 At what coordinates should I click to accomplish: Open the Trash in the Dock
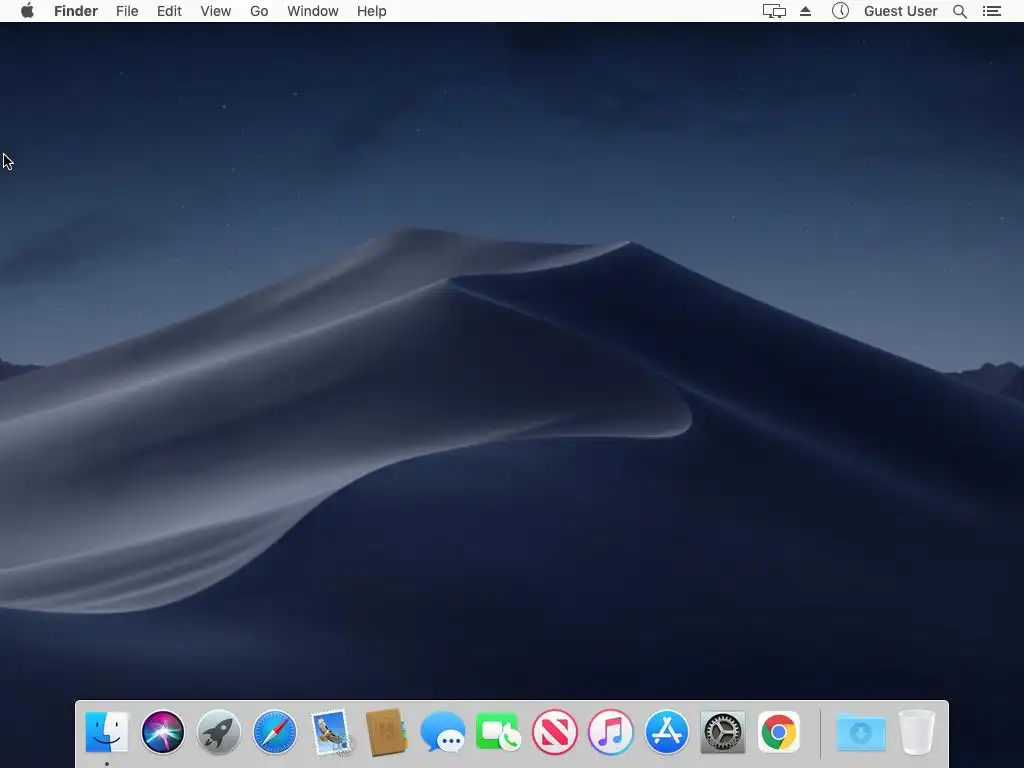pos(917,732)
